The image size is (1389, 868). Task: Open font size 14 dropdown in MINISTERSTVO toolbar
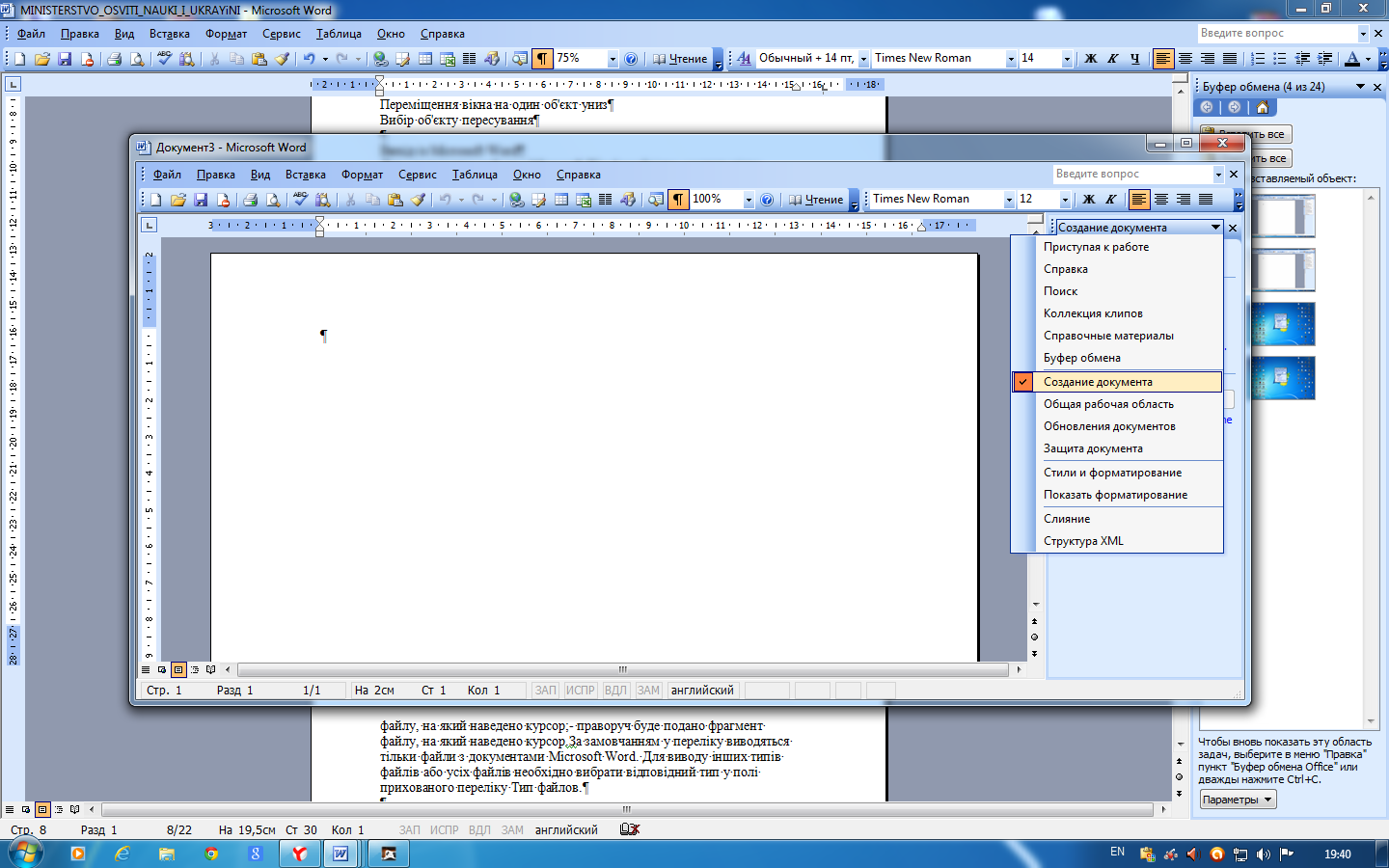tap(1067, 59)
